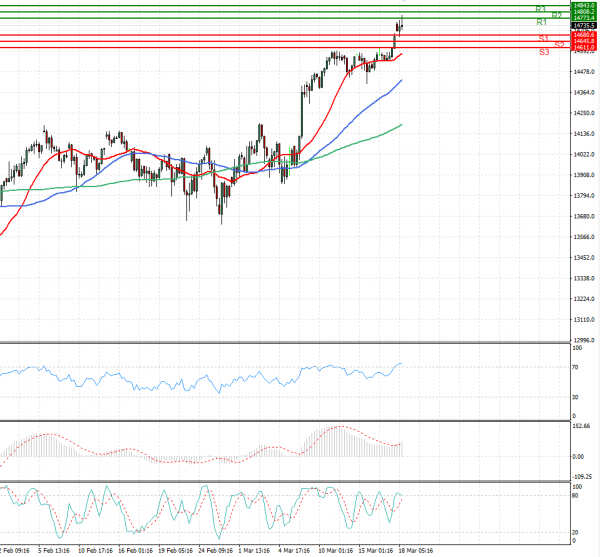The height and width of the screenshot is (557, 600).
Task: Click the -109.25 value on MACD scale
Action: coord(582,477)
